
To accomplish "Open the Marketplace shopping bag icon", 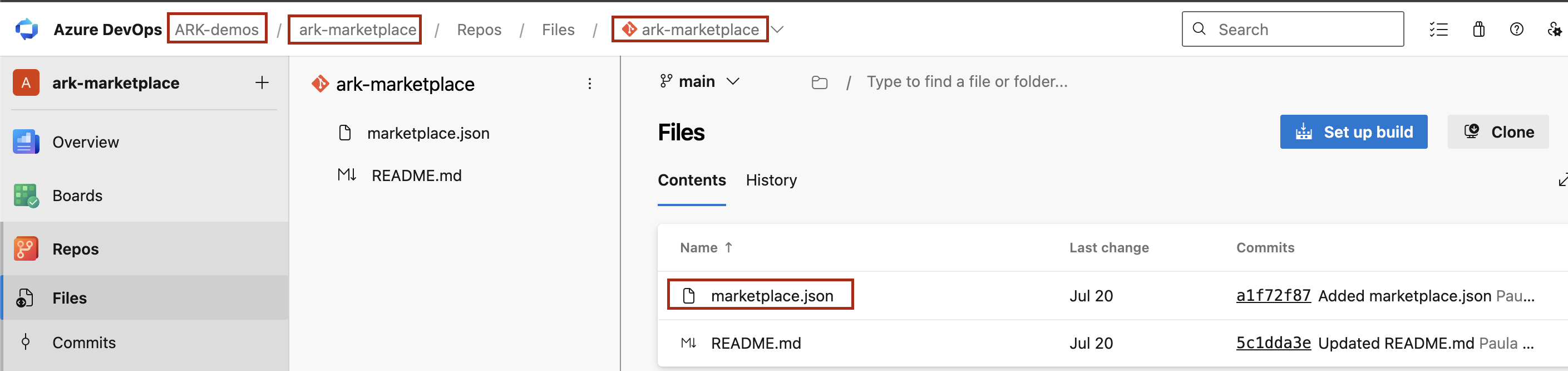I will click(1478, 29).
